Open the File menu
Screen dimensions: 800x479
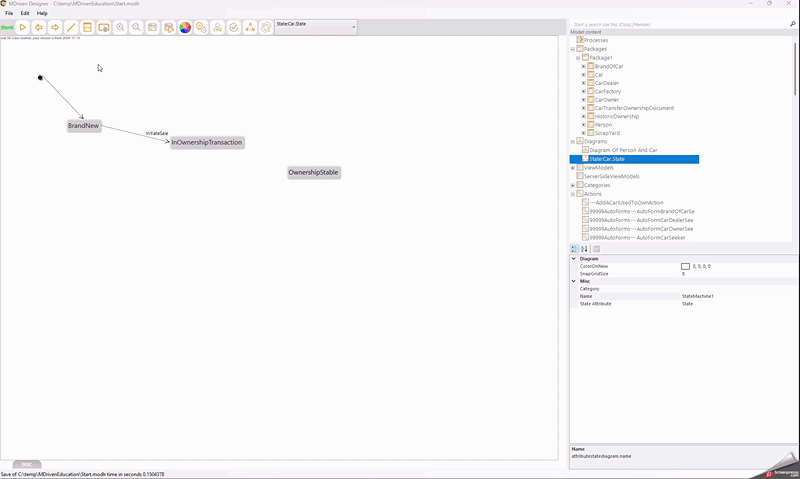pyautogui.click(x=9, y=13)
